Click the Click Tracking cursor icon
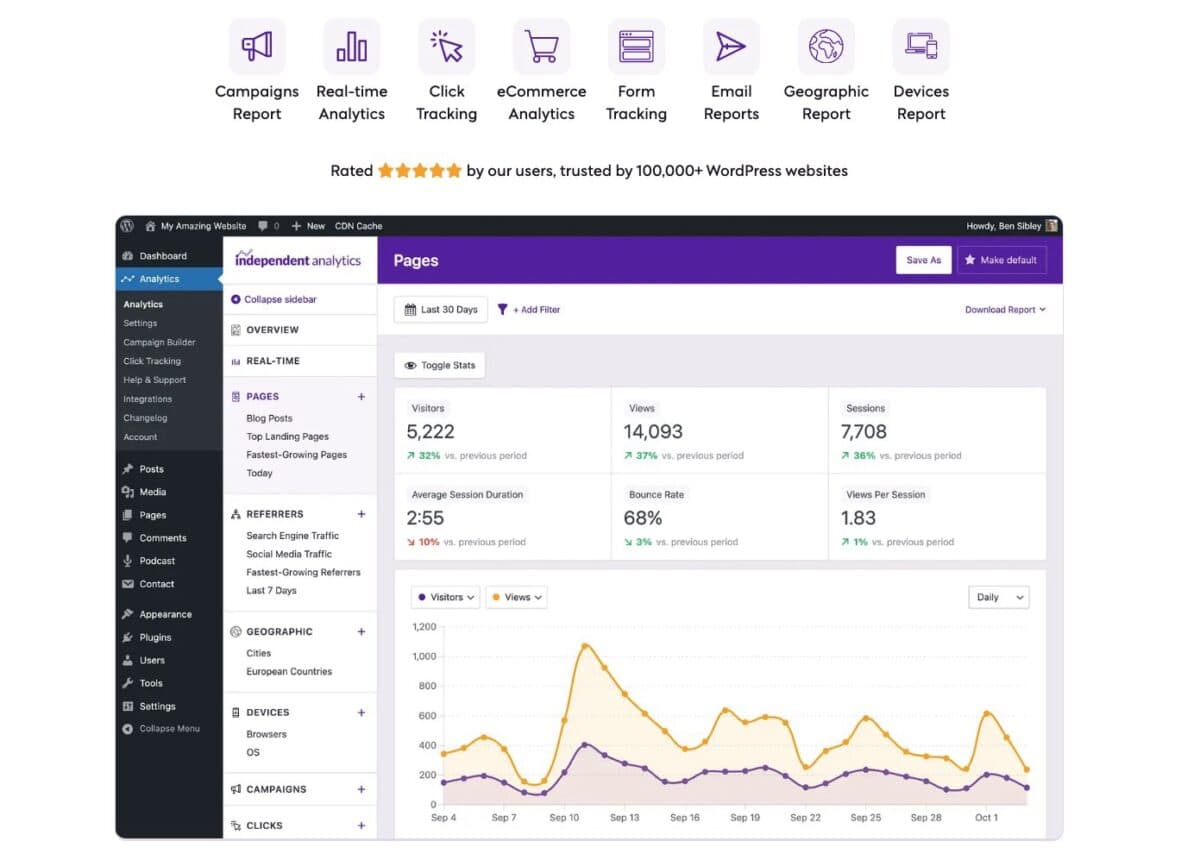The width and height of the screenshot is (1200, 860). tap(446, 47)
